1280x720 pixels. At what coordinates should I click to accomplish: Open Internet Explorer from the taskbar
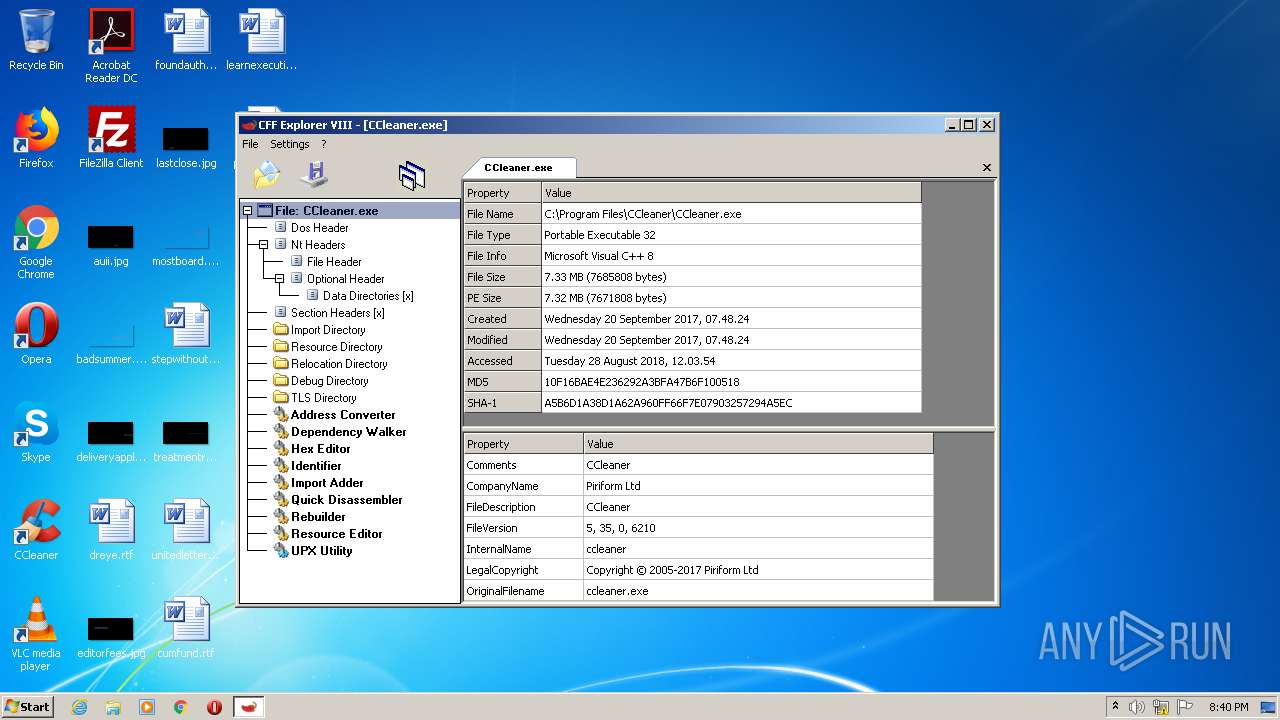click(x=79, y=707)
